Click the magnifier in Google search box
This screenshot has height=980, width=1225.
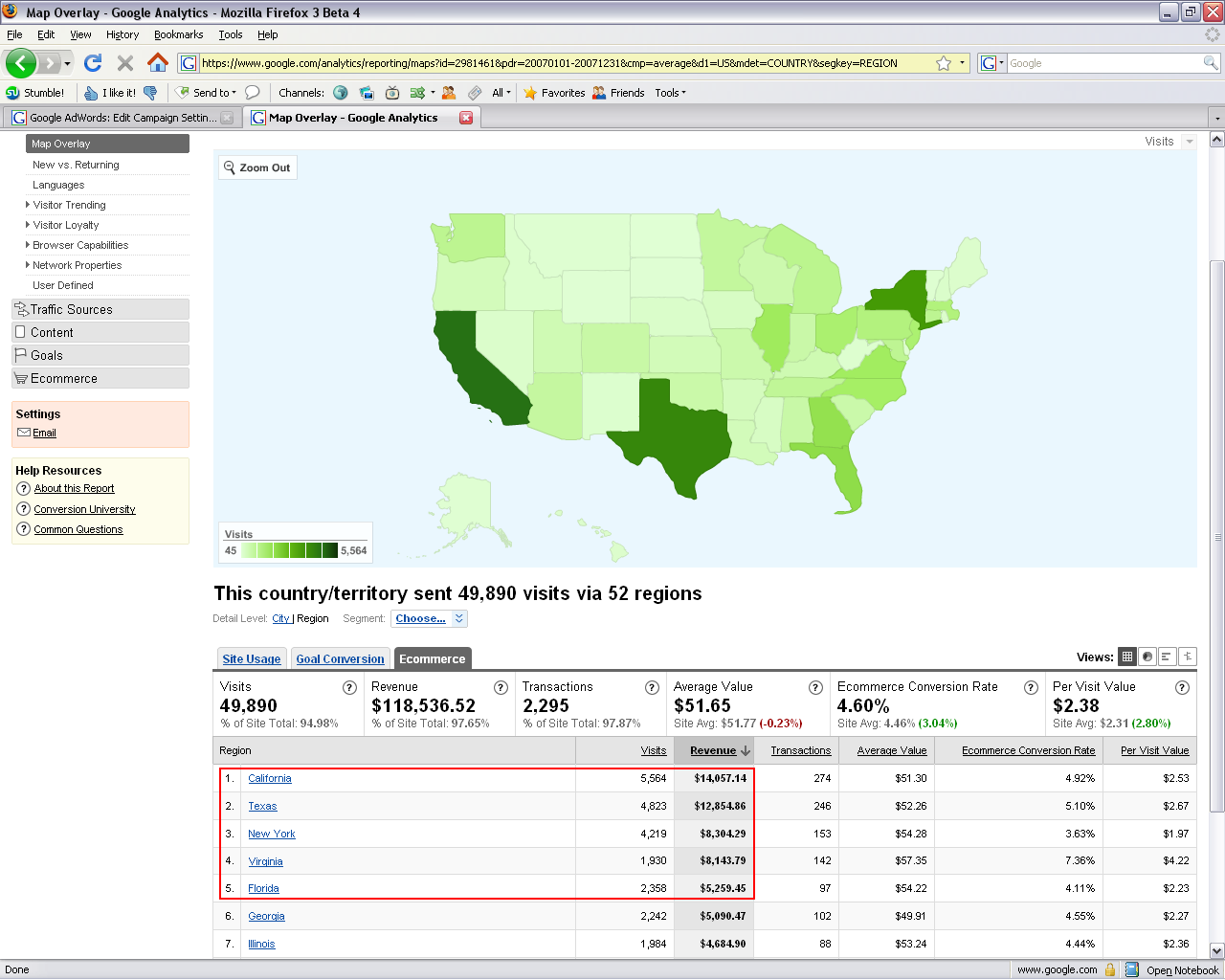[x=1211, y=63]
